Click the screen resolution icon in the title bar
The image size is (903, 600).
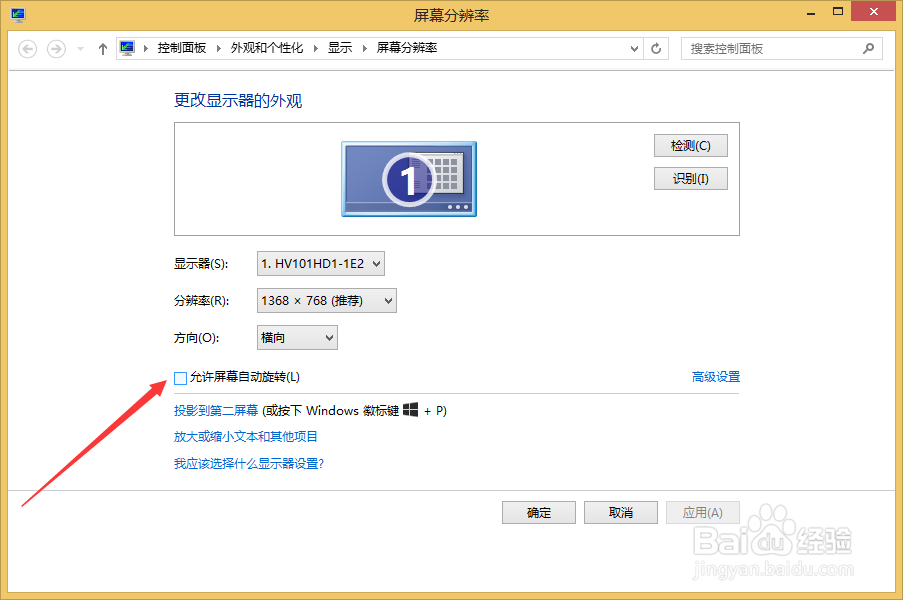[17, 14]
